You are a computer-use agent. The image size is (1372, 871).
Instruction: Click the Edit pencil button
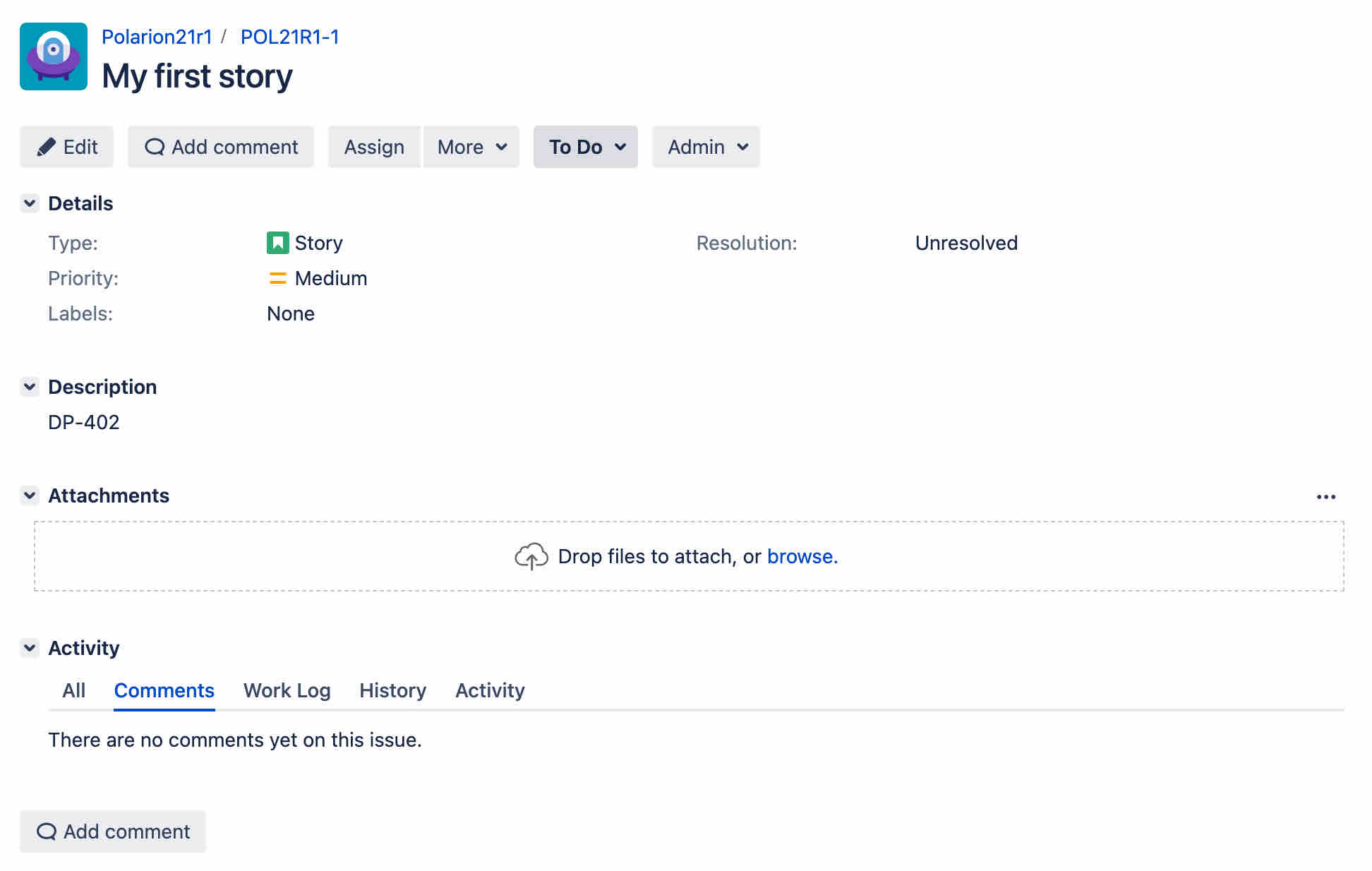[67, 147]
